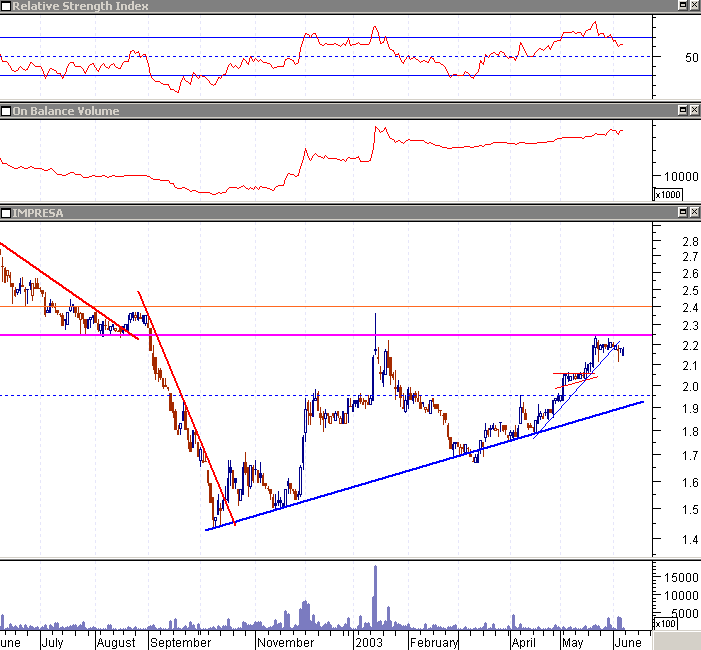Screen dimensions: 701x650
Task: Click the February label on date axis
Action: (434, 643)
